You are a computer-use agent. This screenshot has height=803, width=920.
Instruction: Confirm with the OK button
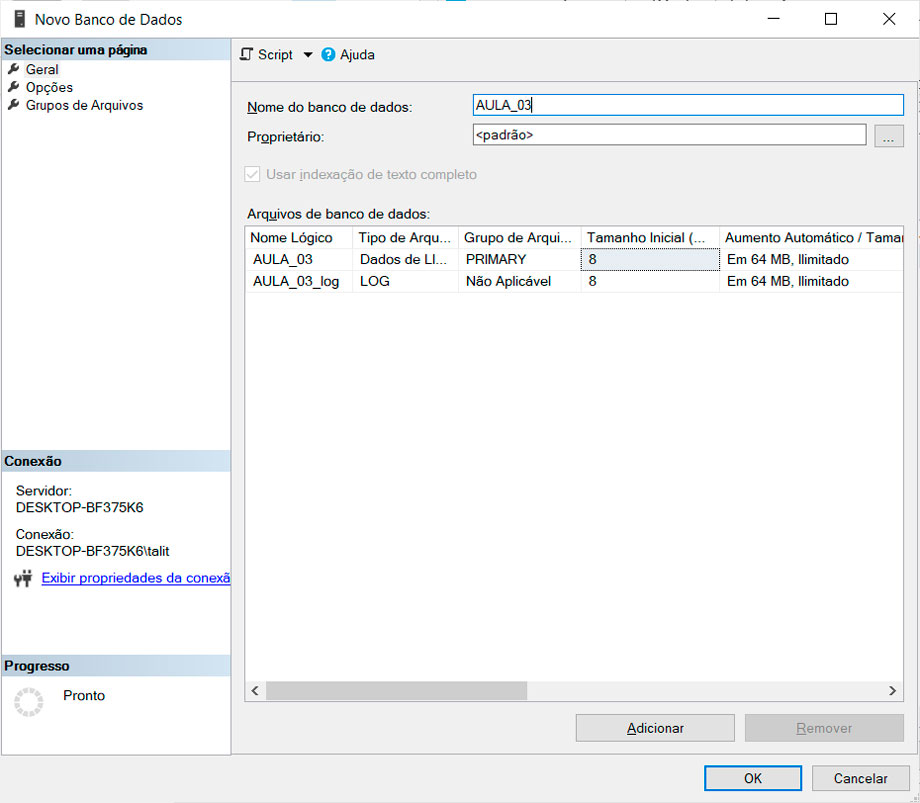753,778
